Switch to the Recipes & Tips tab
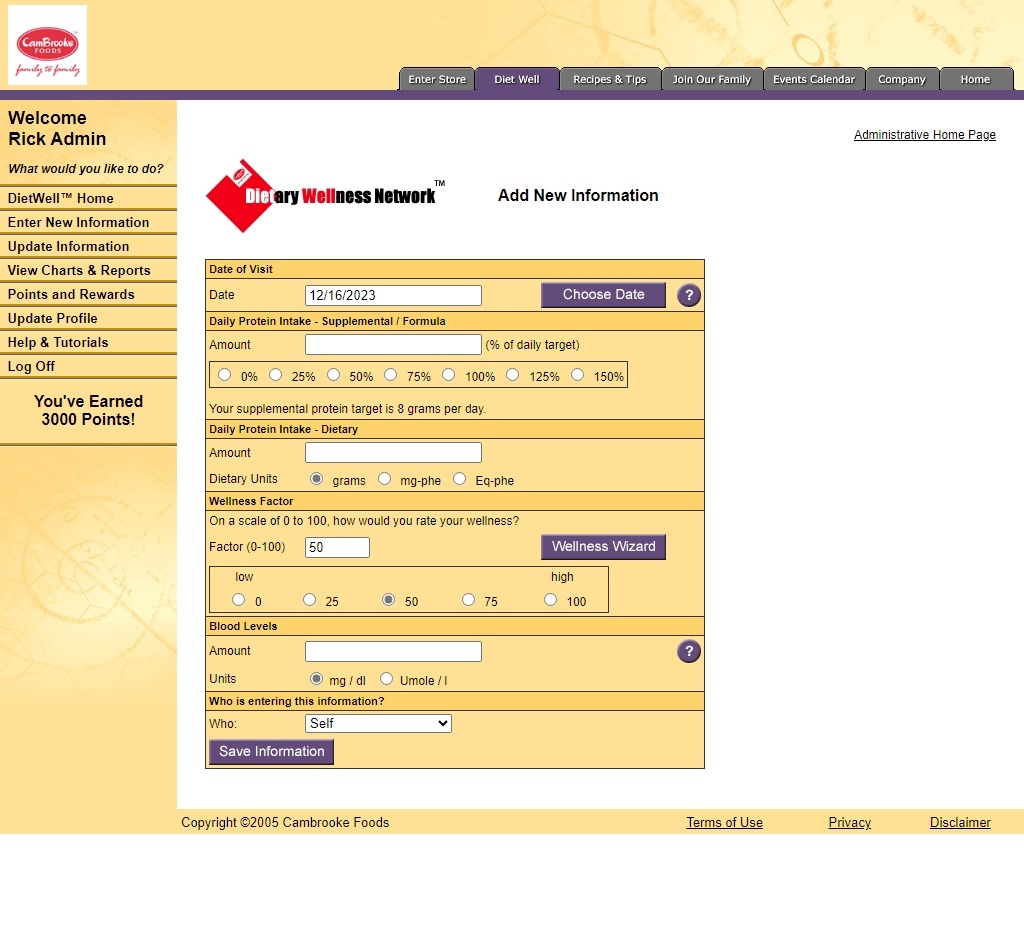This screenshot has height=932, width=1024. coord(609,80)
